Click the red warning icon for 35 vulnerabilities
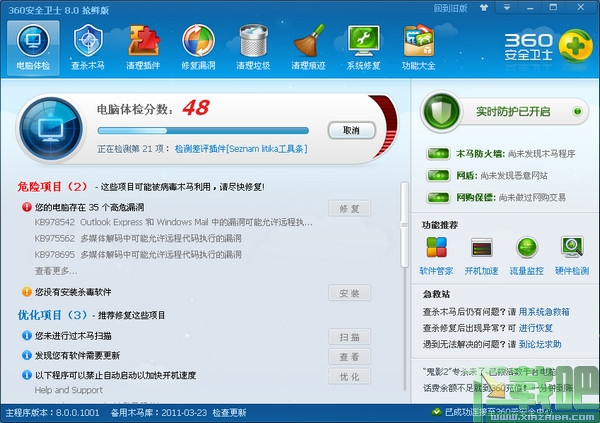600x423 pixels. 27,207
